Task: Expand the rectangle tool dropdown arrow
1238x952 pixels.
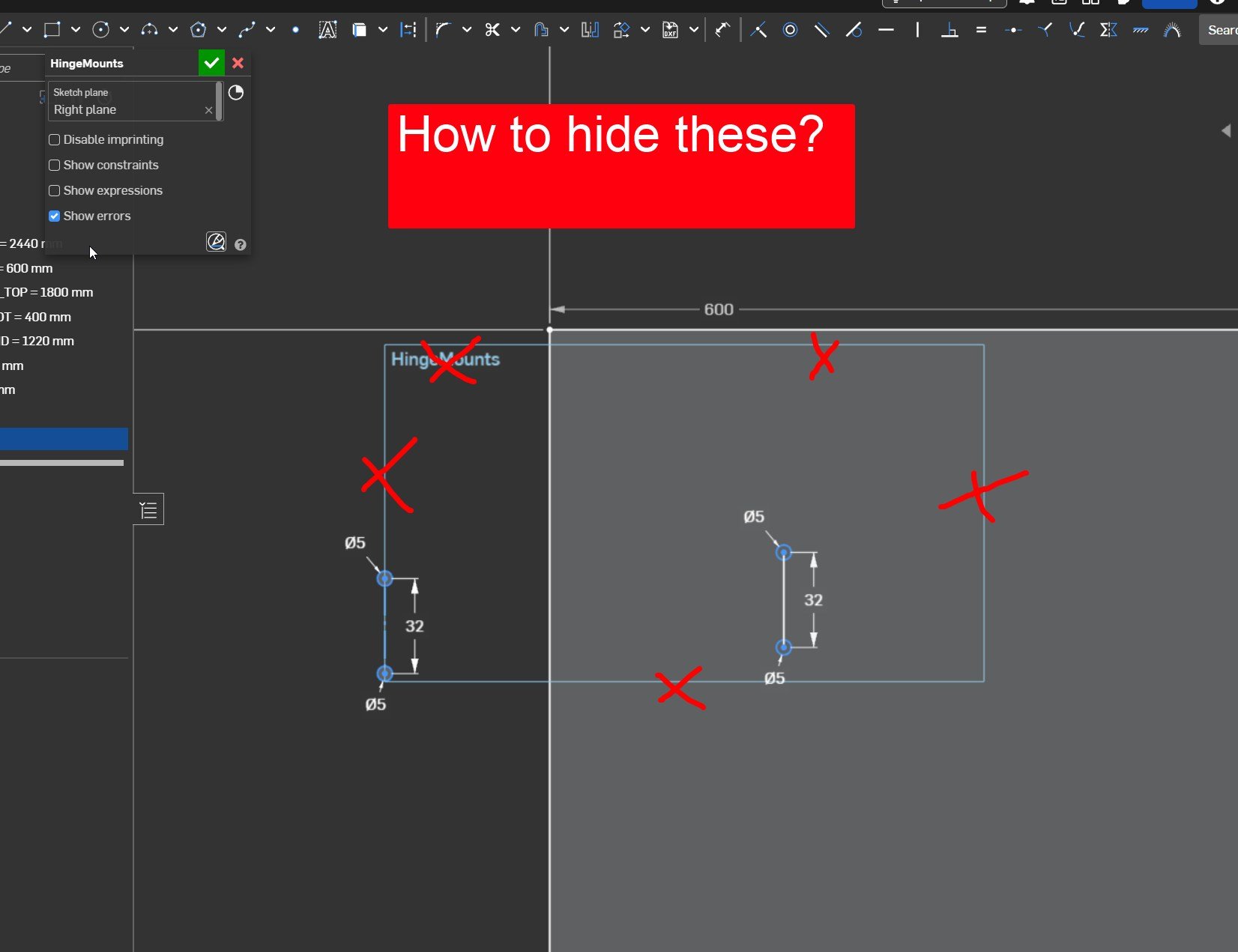Action: (x=76, y=30)
